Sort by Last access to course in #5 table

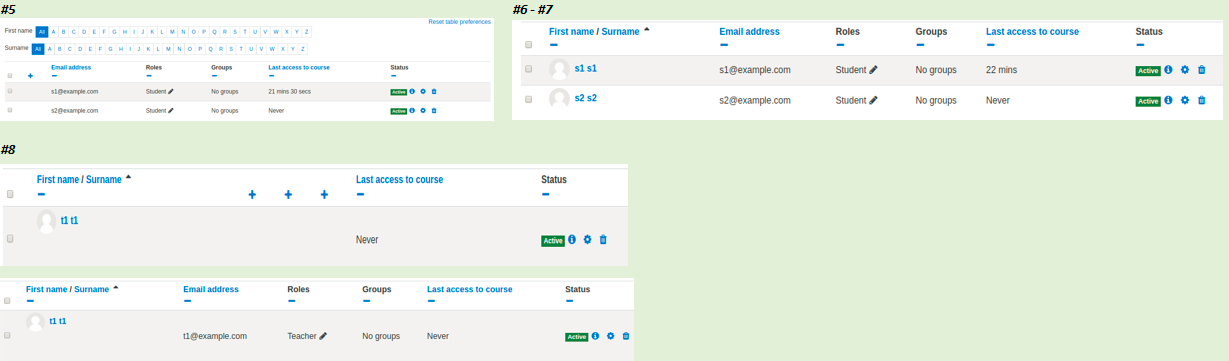(299, 67)
